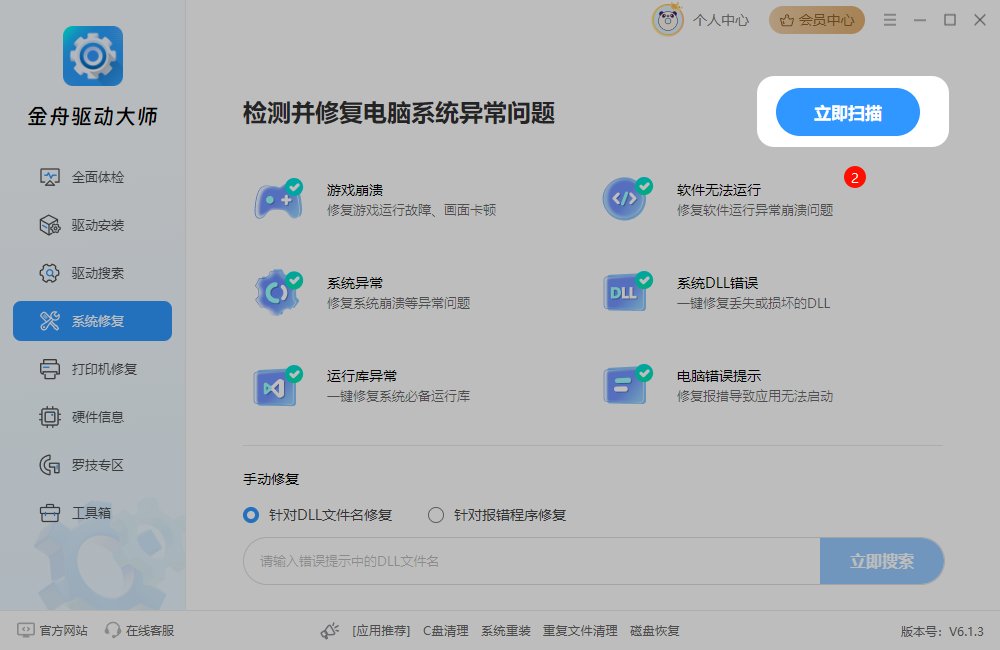Click the 金舟驱动大师 gear logo

[x=93, y=56]
